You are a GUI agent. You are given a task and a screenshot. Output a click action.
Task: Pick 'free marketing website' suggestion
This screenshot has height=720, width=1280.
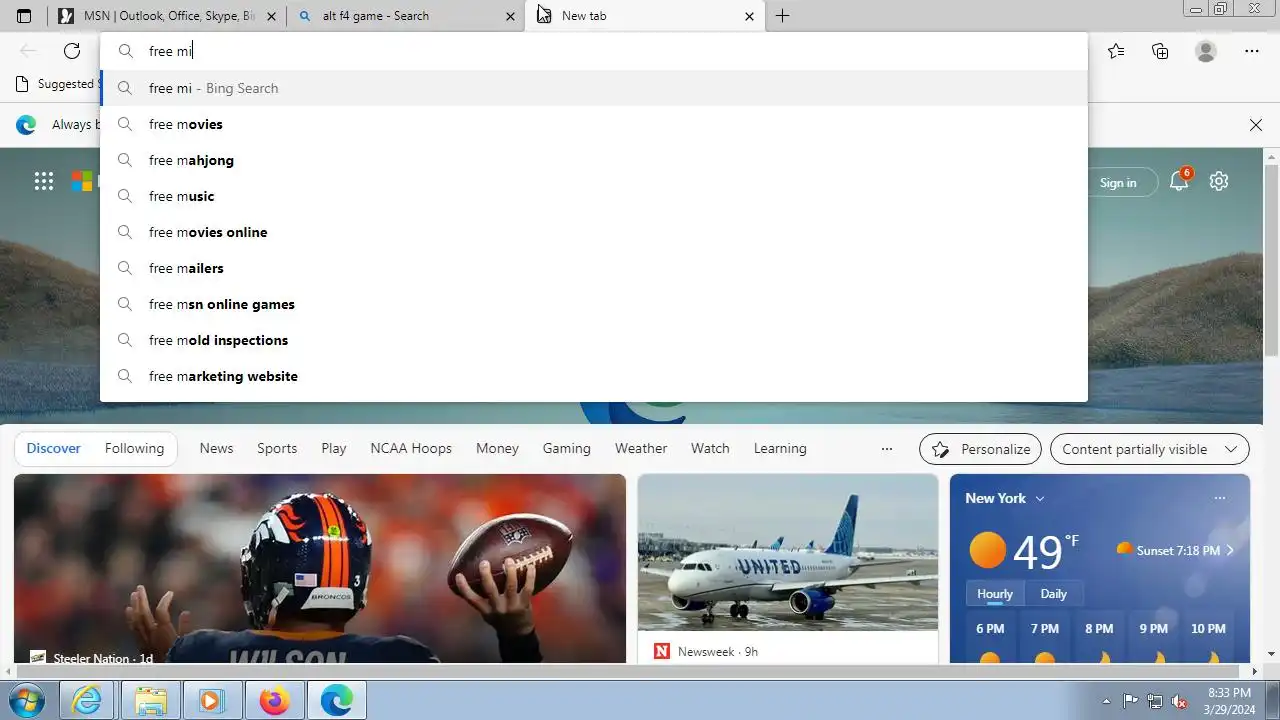(x=593, y=376)
